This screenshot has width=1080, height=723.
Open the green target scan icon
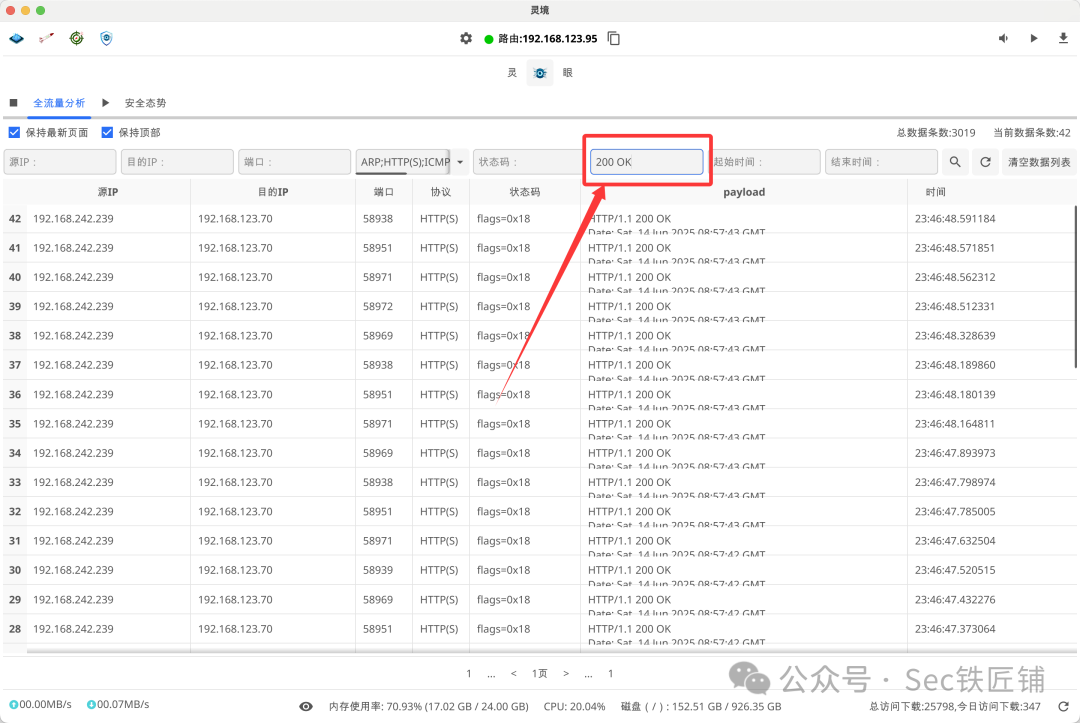click(x=76, y=38)
